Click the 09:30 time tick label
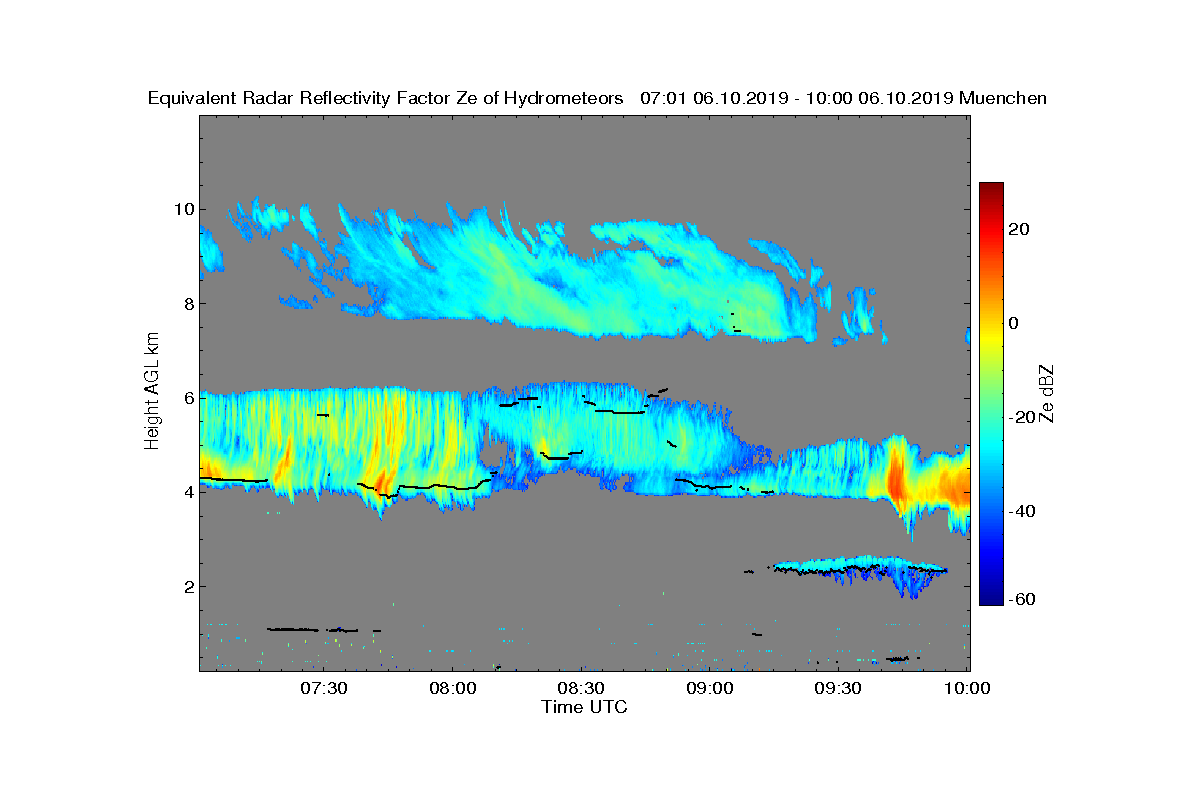The height and width of the screenshot is (800, 1200). tap(839, 688)
